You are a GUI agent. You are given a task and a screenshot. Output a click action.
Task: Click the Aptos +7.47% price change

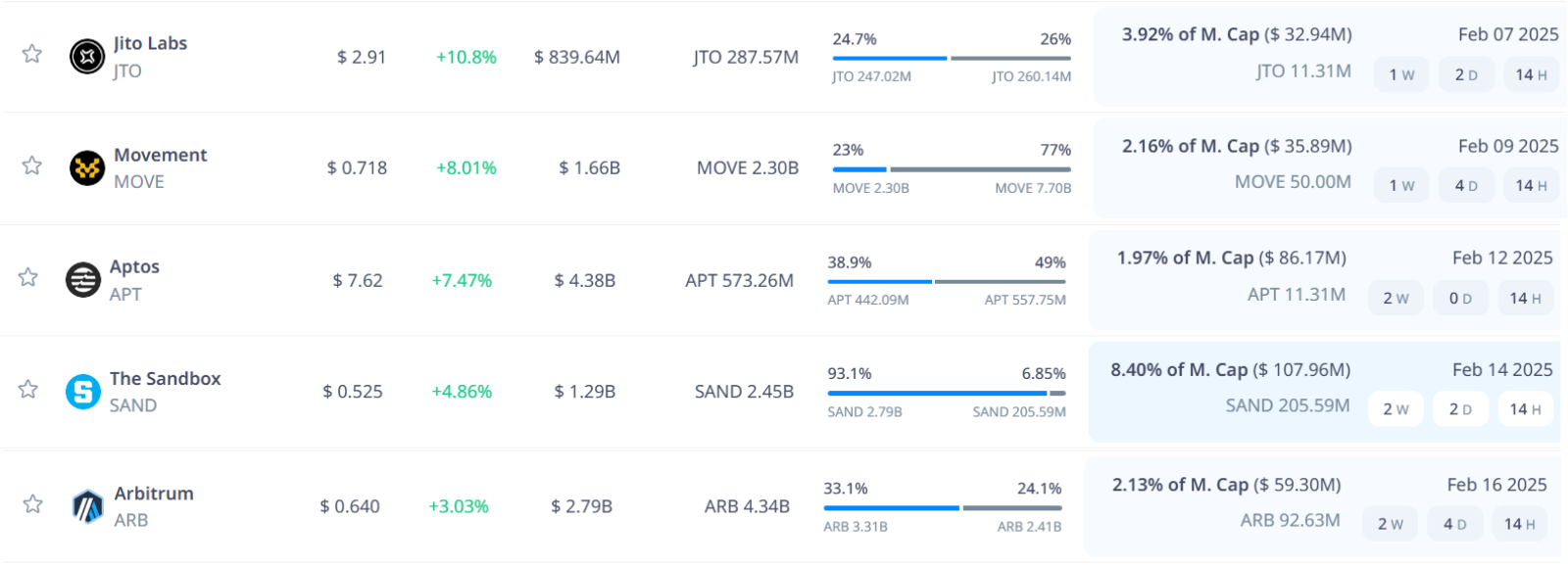(x=462, y=281)
